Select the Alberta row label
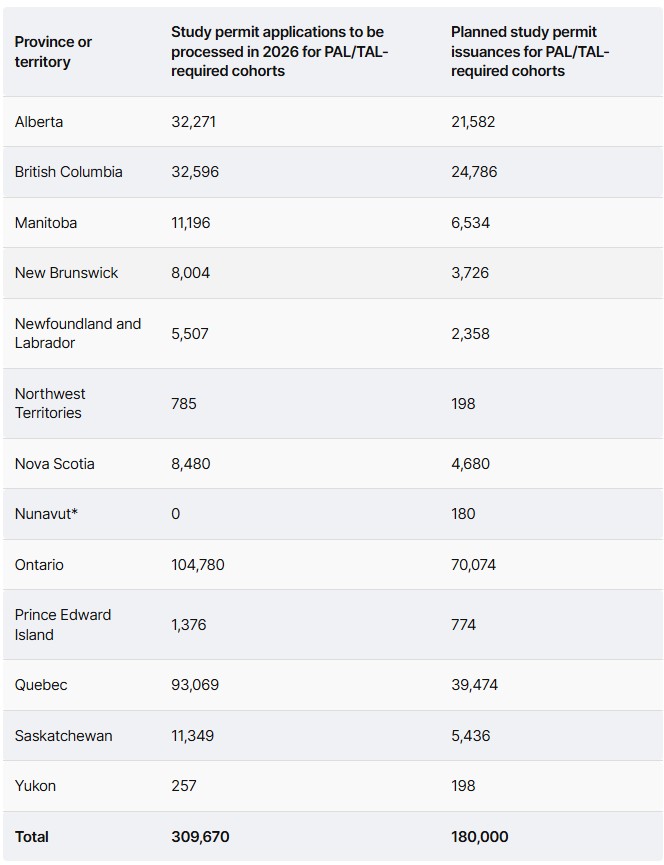664x865 pixels. coord(39,122)
